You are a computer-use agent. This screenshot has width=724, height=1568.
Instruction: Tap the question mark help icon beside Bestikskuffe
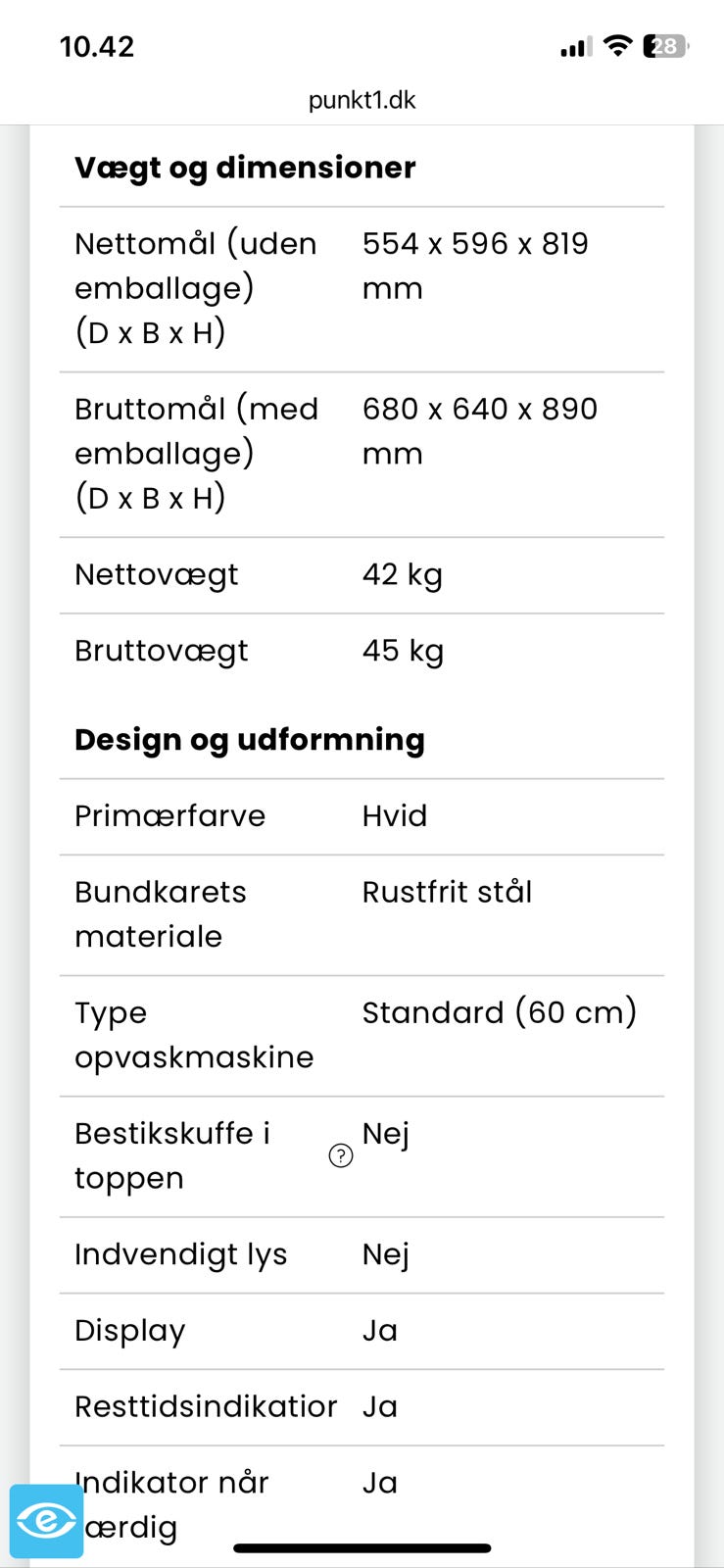[x=340, y=1156]
